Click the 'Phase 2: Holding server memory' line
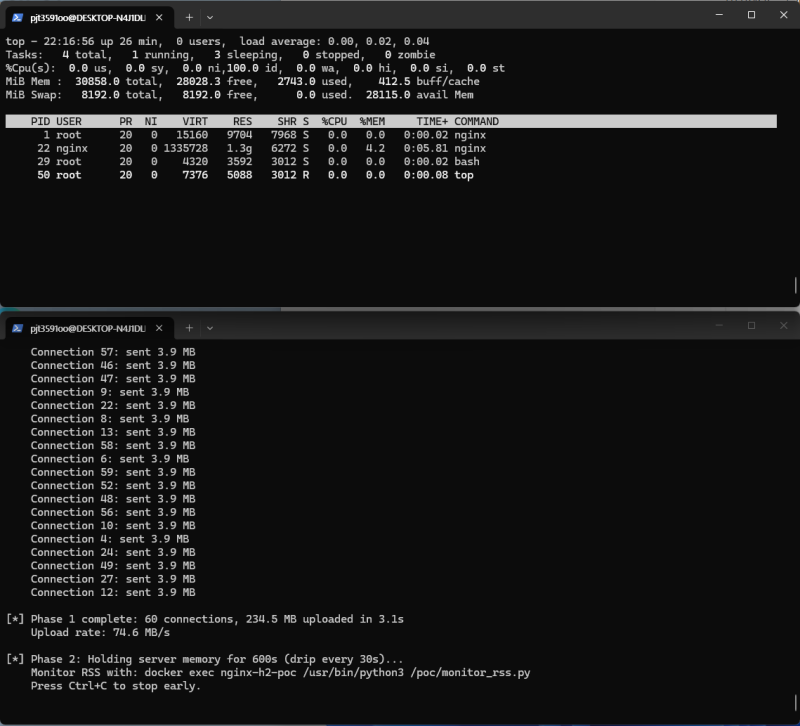This screenshot has width=800, height=726. point(205,659)
